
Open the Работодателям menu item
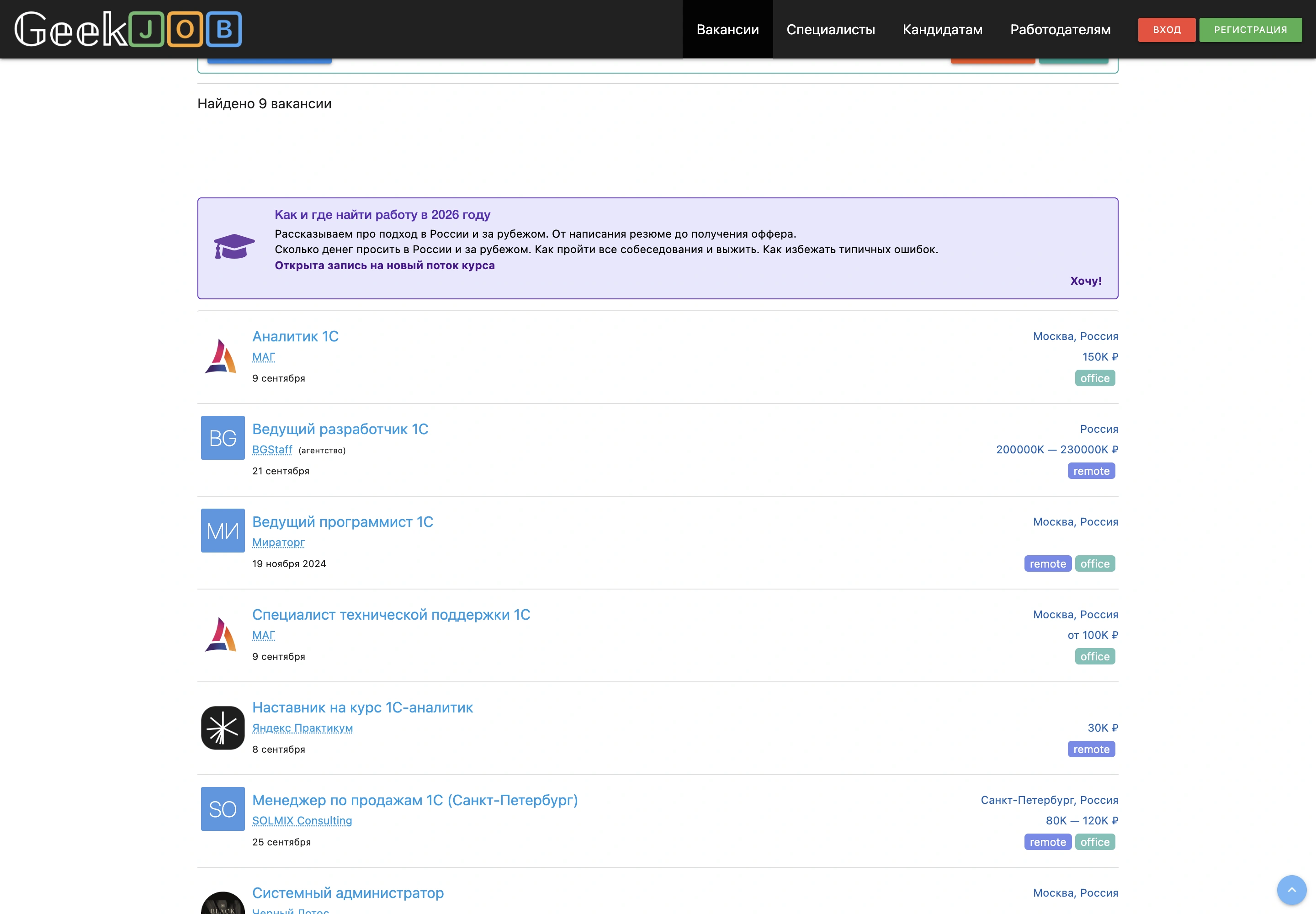click(1060, 29)
